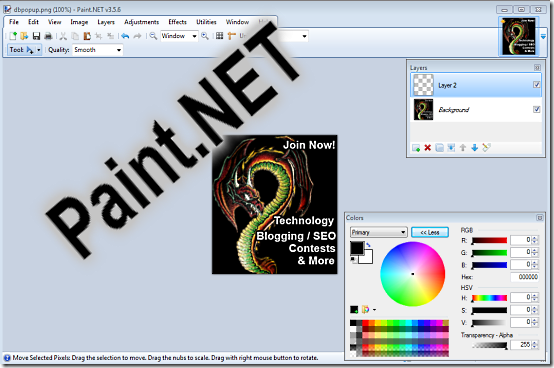Open the Effects menu

pos(177,22)
